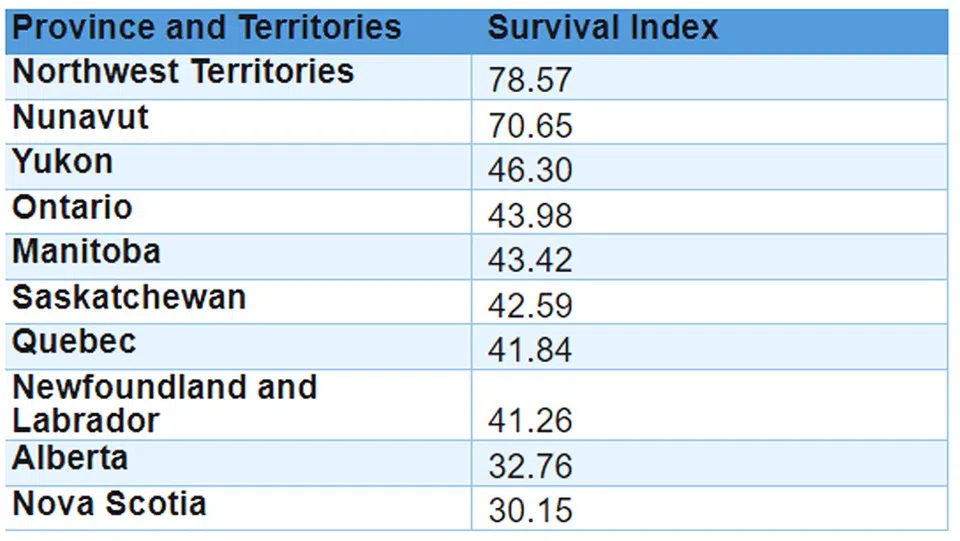Click the Alberta row label
Screen dimensions: 960x541
(70, 459)
